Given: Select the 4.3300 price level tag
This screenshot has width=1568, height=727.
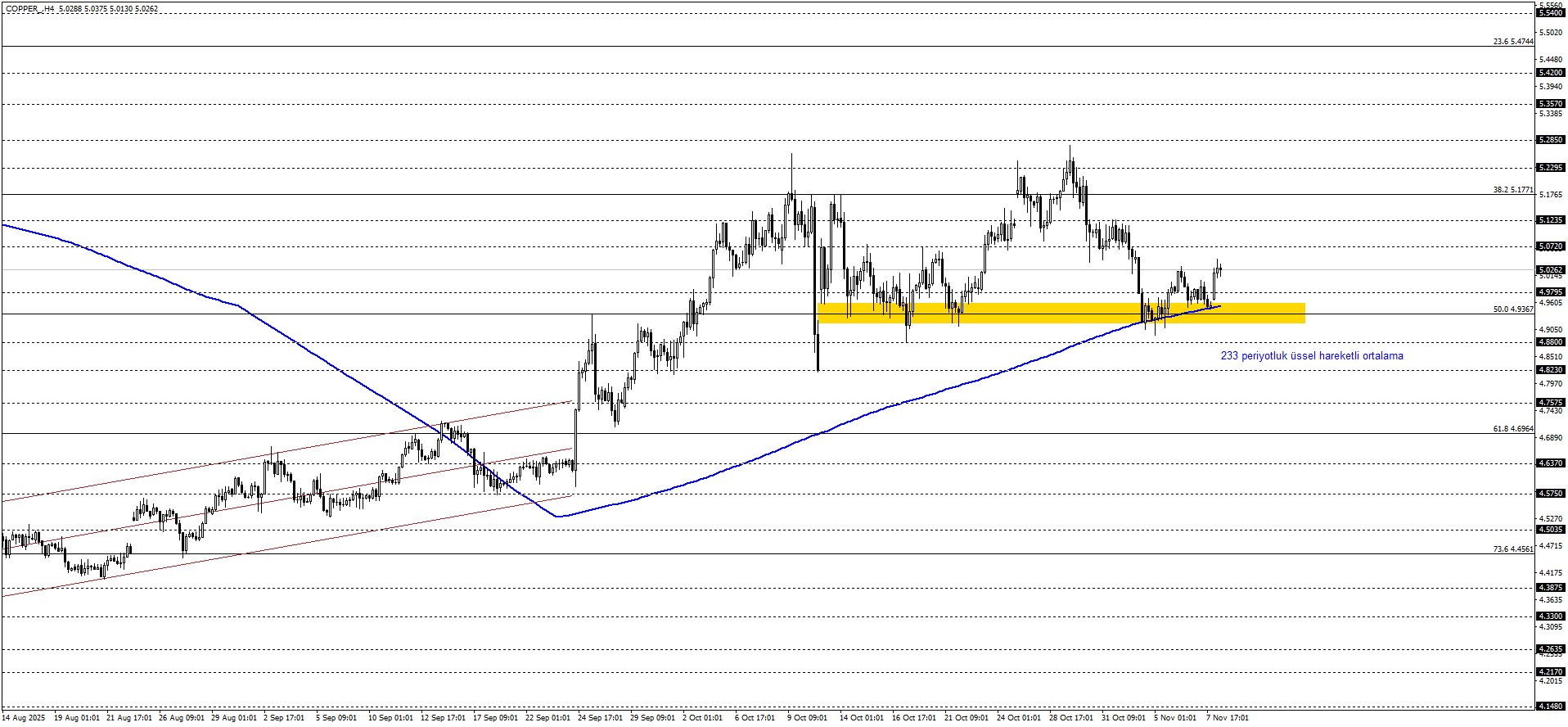Looking at the screenshot, I should click(x=1551, y=616).
